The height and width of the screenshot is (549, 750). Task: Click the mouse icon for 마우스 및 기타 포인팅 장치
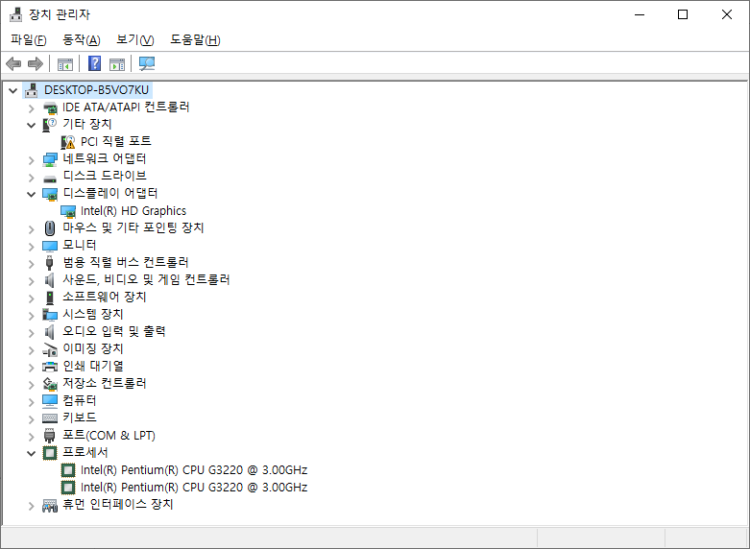point(50,228)
